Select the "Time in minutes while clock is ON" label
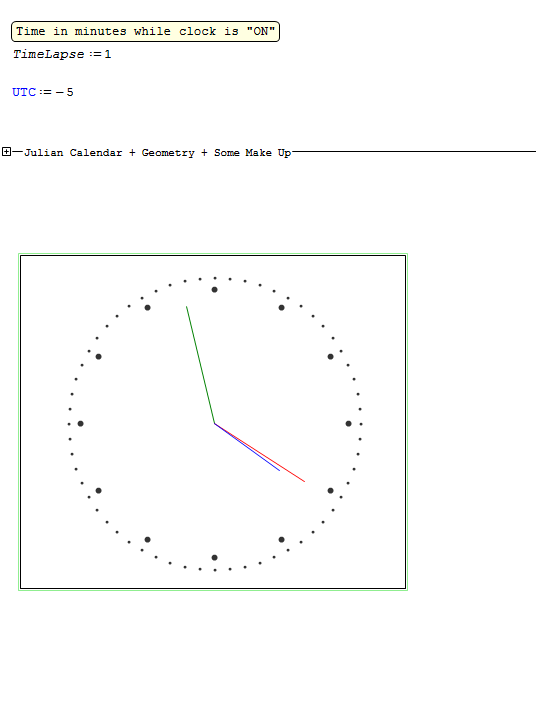Screen dimensions: 536x722 click(x=146, y=31)
